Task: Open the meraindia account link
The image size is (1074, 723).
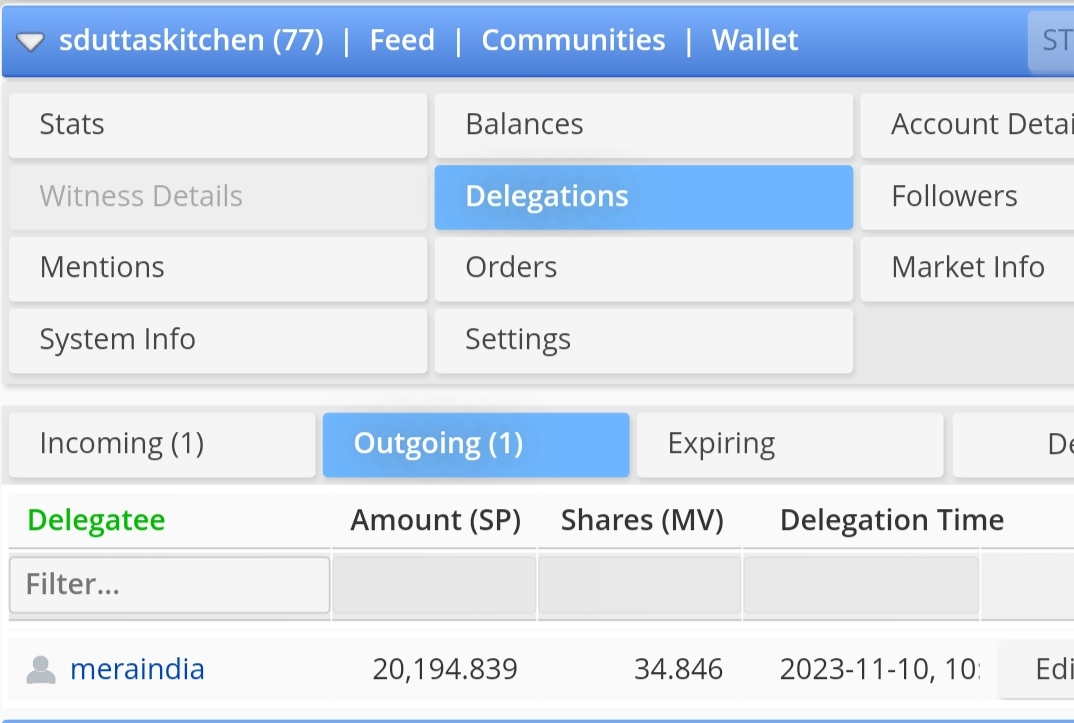Action: point(137,670)
